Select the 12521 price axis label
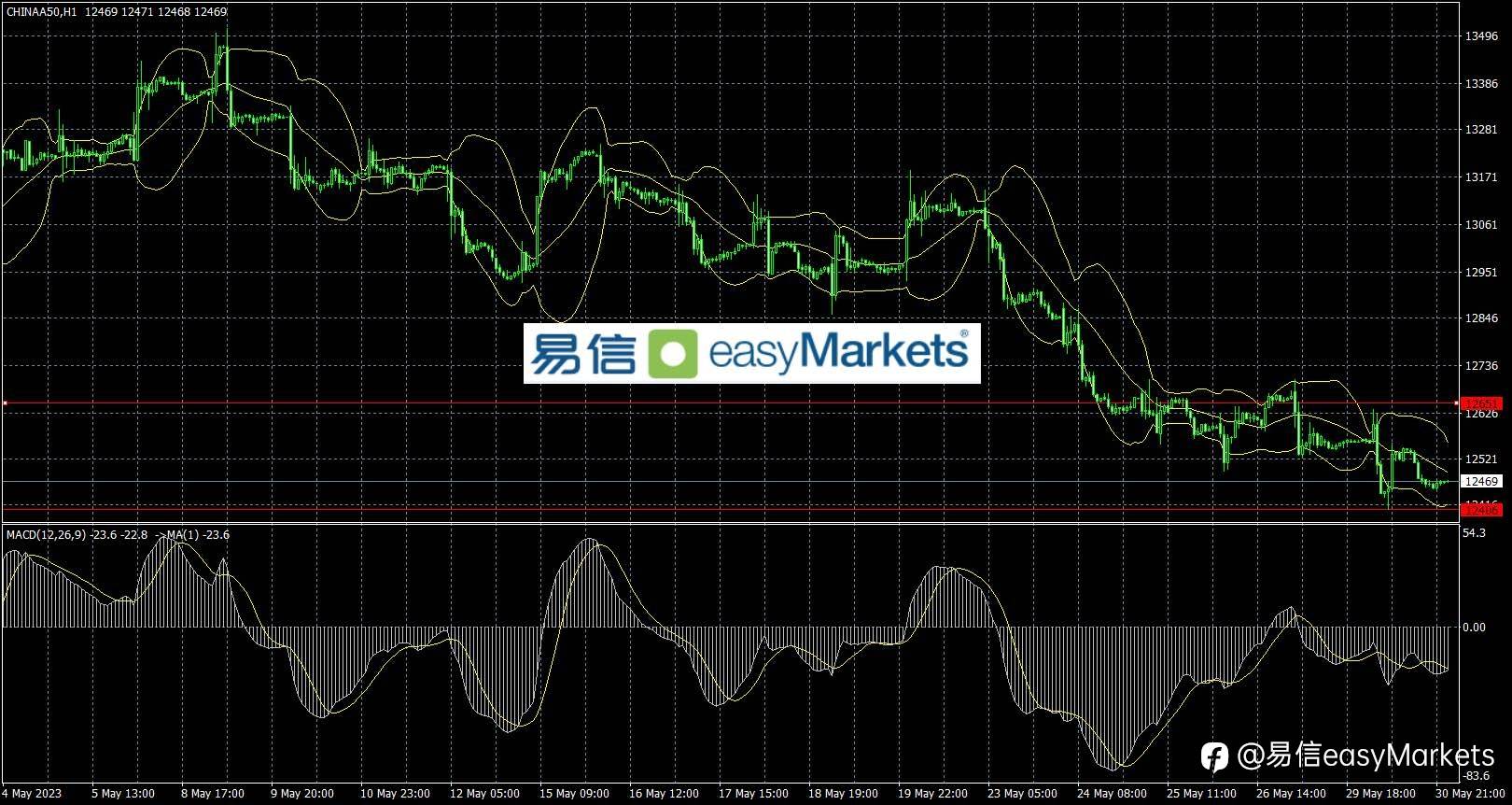Image resolution: width=1512 pixels, height=805 pixels. (1481, 459)
